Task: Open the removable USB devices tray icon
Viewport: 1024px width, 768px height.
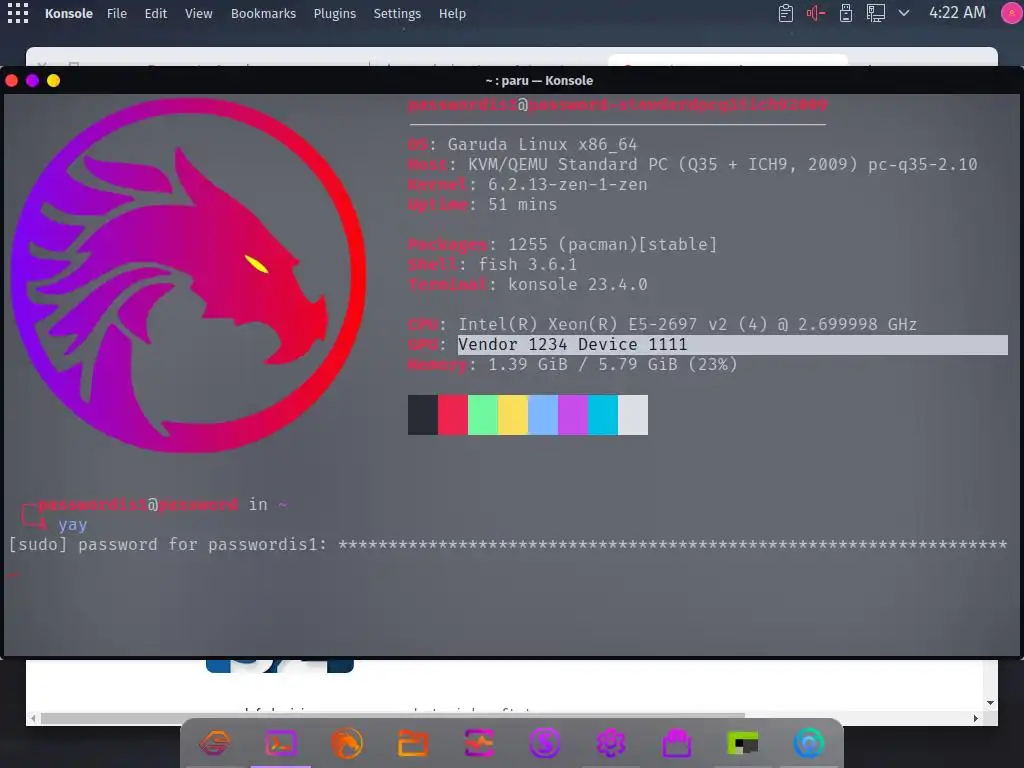Action: (x=846, y=13)
